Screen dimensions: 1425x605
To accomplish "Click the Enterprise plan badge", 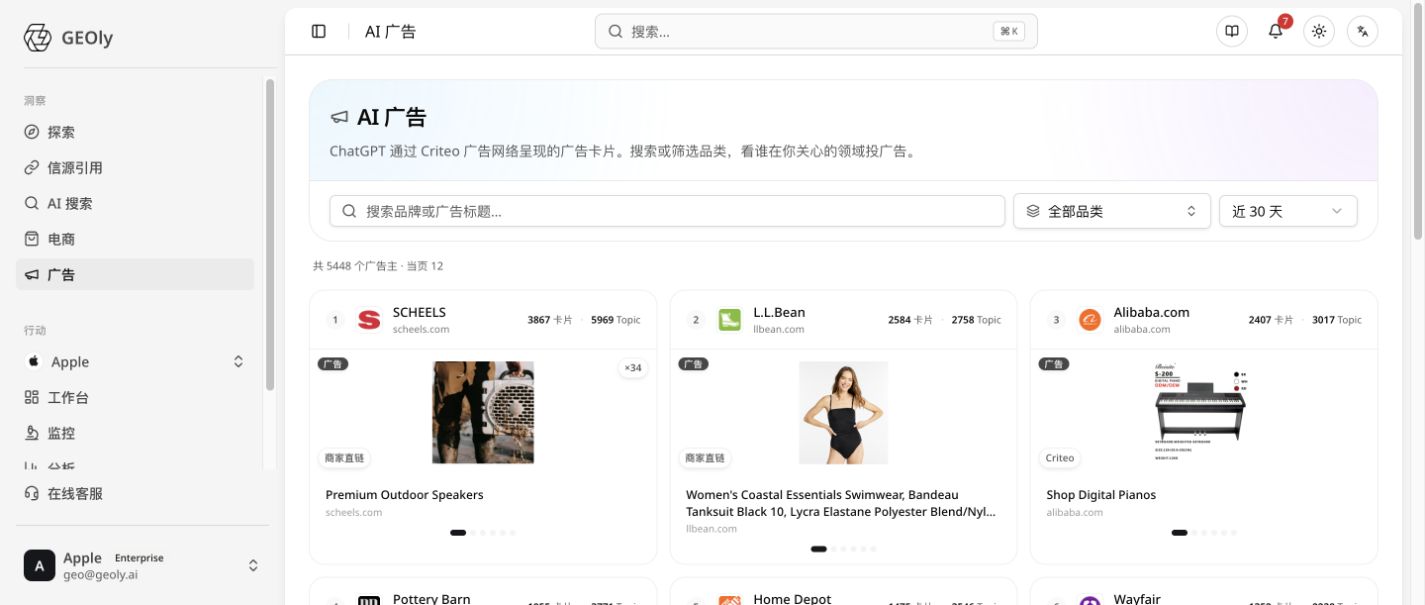I will pos(139,558).
